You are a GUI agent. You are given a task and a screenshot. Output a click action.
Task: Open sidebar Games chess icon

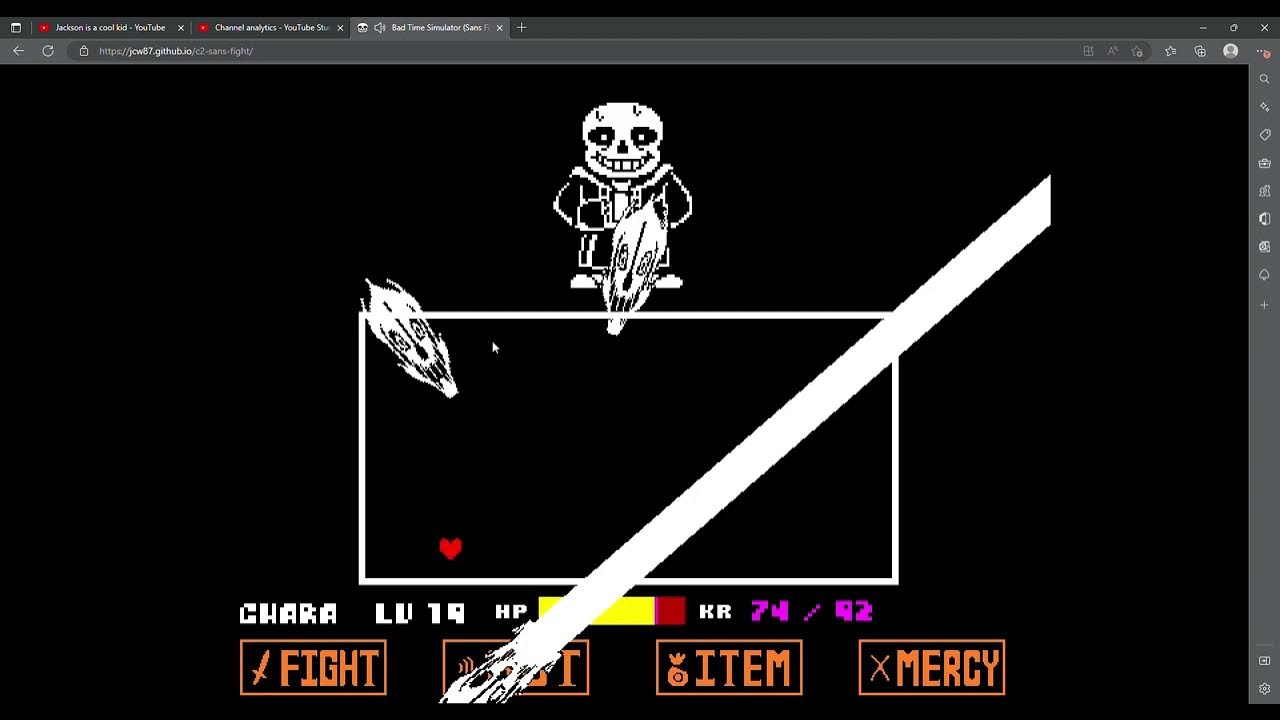pos(1264,191)
